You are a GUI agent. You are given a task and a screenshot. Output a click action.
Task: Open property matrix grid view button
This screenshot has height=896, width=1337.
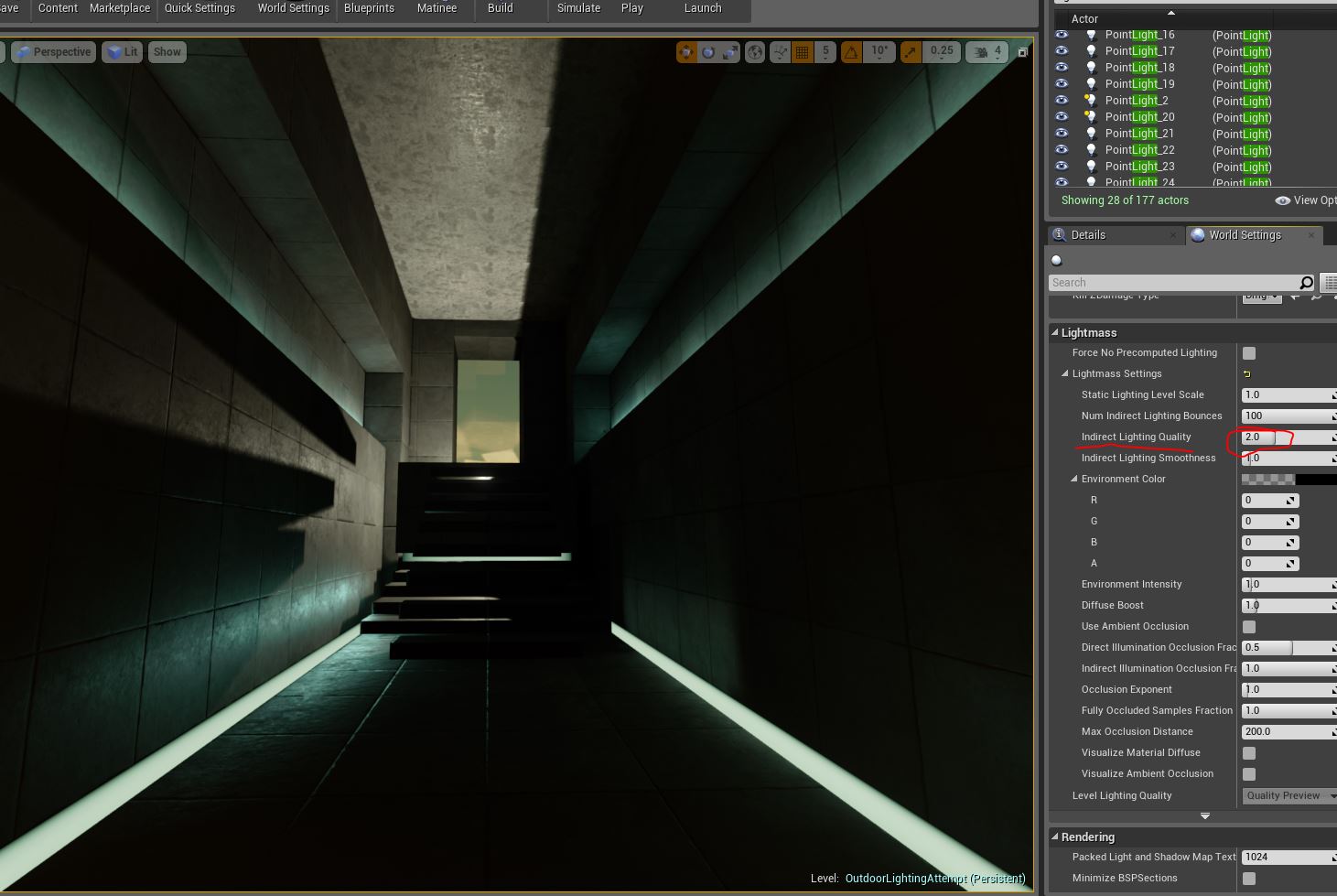tap(1330, 283)
